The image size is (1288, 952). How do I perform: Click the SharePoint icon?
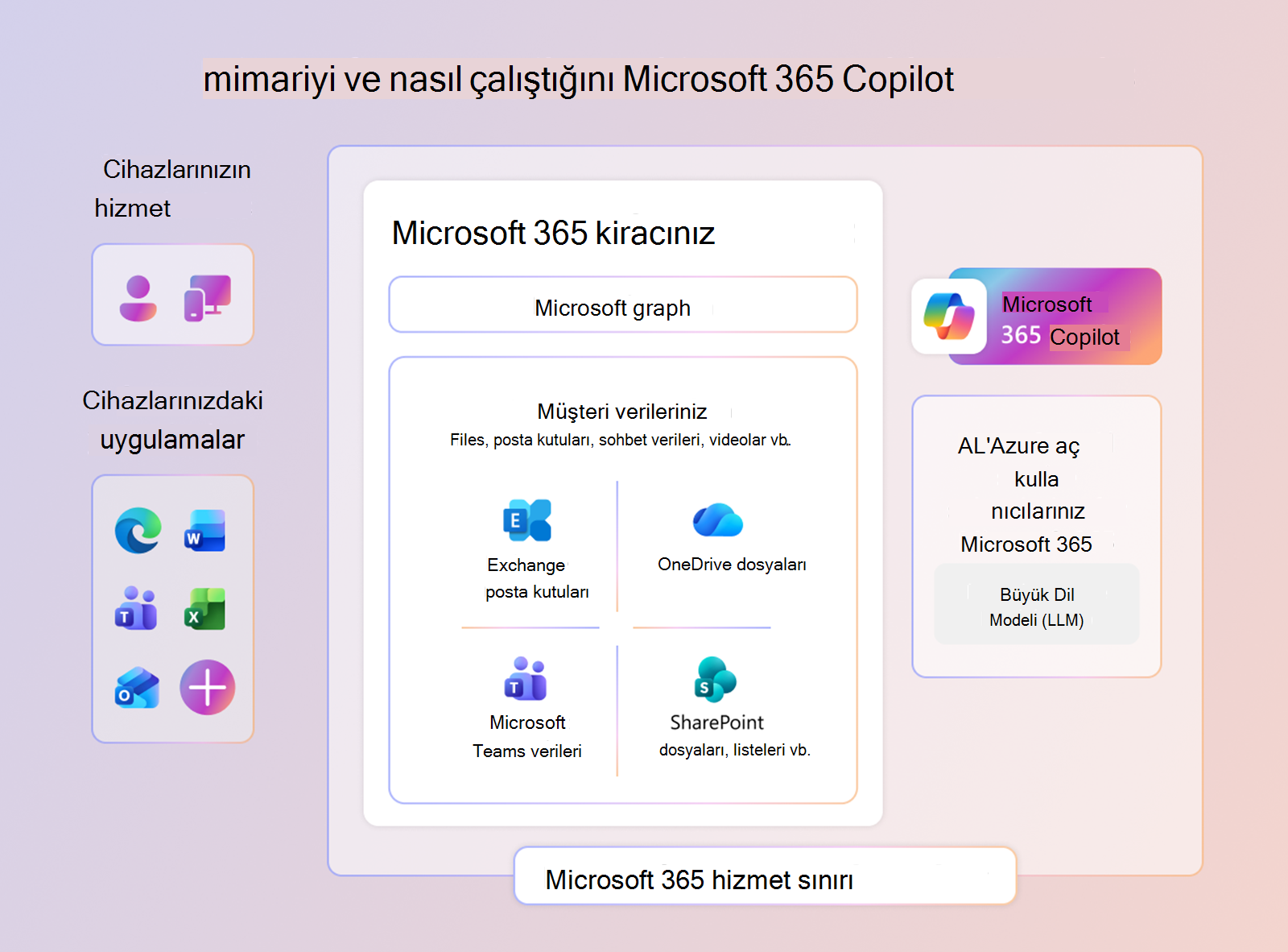(715, 679)
